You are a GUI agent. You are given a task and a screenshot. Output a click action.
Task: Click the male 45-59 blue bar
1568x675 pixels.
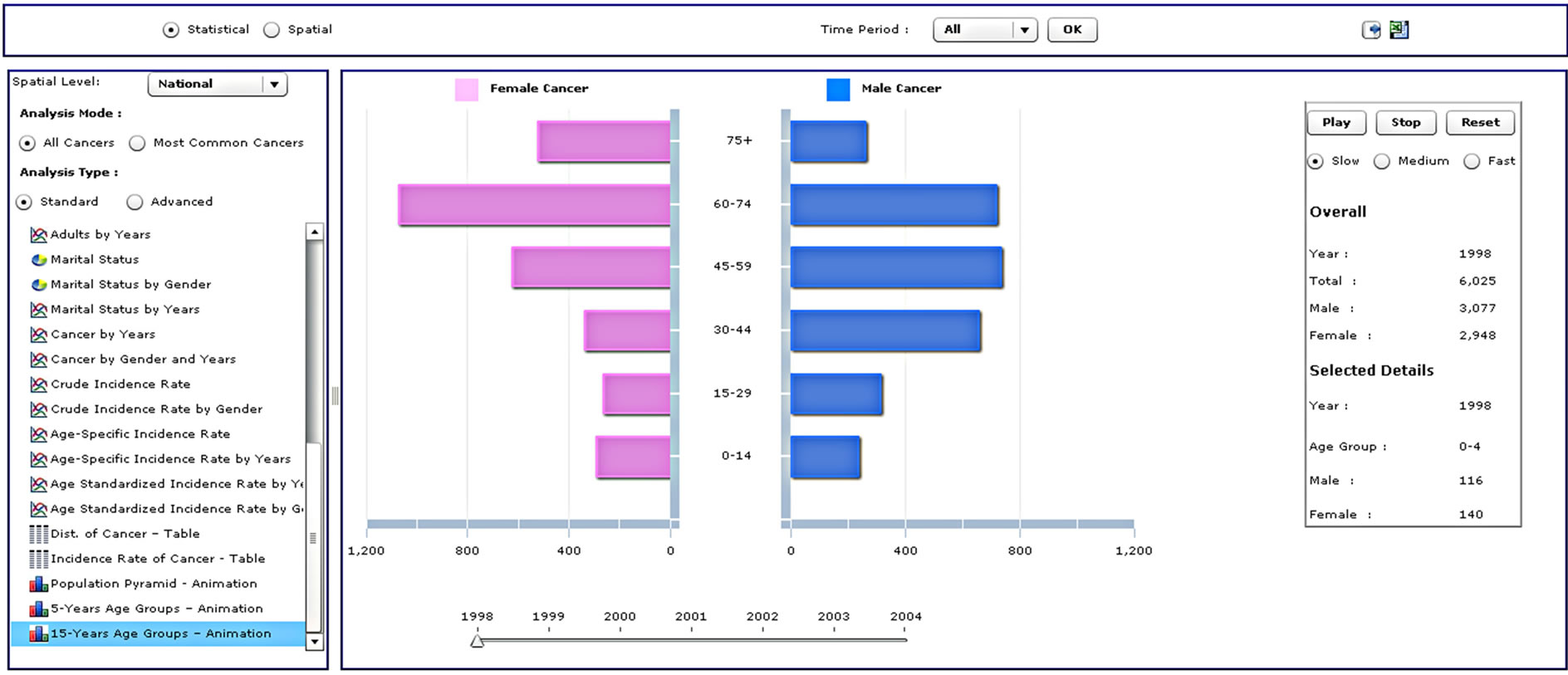[897, 267]
